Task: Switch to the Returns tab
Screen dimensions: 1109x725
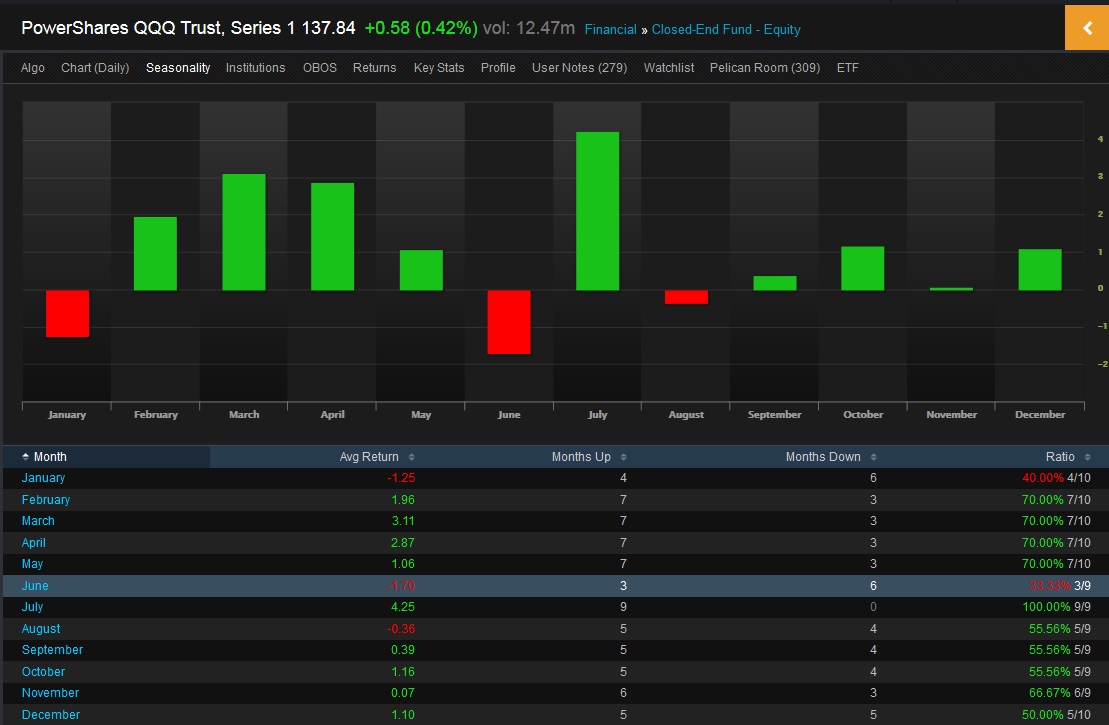Action: click(x=374, y=68)
